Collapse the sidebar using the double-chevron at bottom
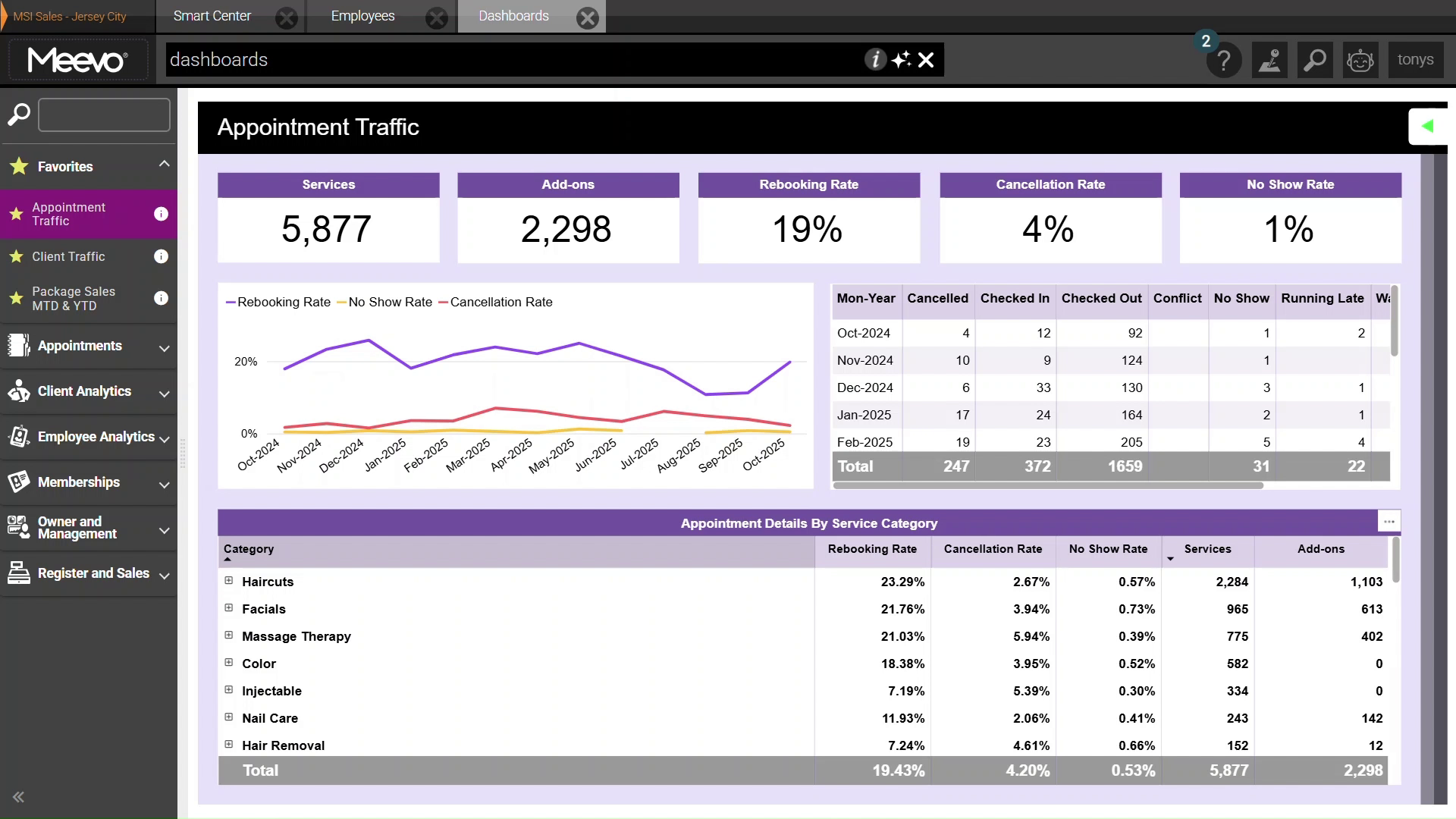The width and height of the screenshot is (1456, 819). 19,797
